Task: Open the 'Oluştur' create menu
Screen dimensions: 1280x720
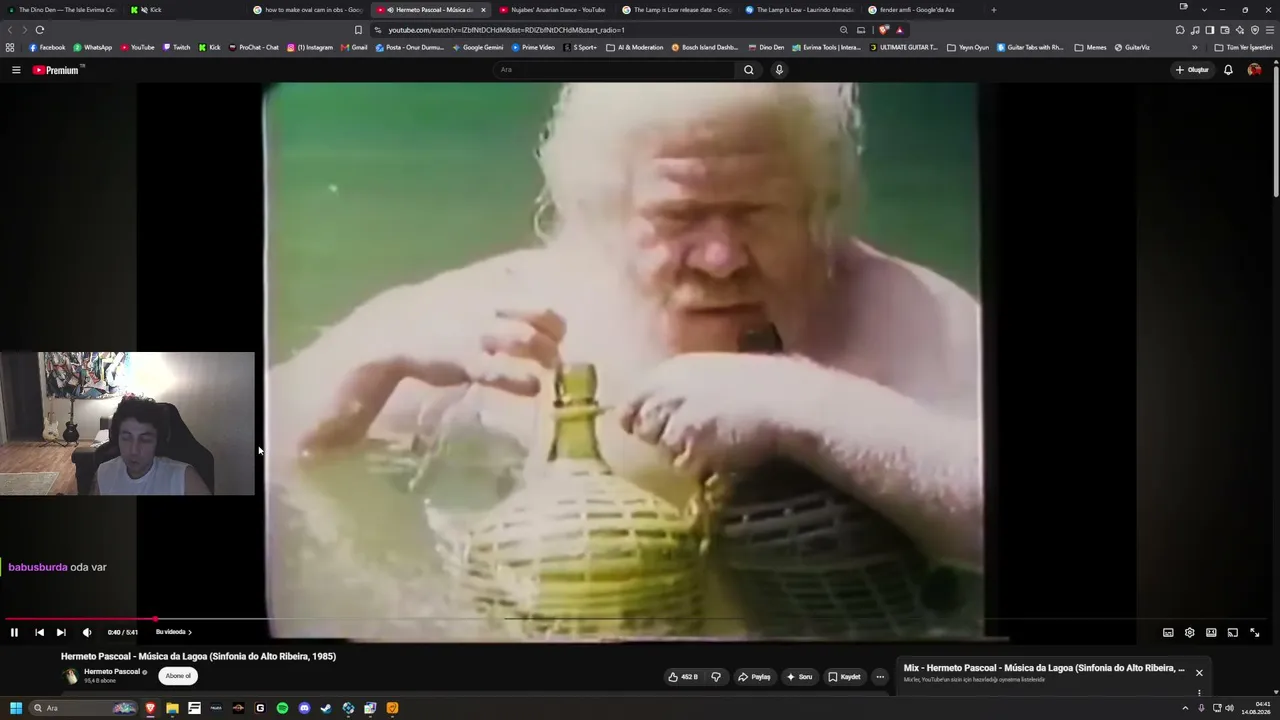Action: pyautogui.click(x=1193, y=70)
